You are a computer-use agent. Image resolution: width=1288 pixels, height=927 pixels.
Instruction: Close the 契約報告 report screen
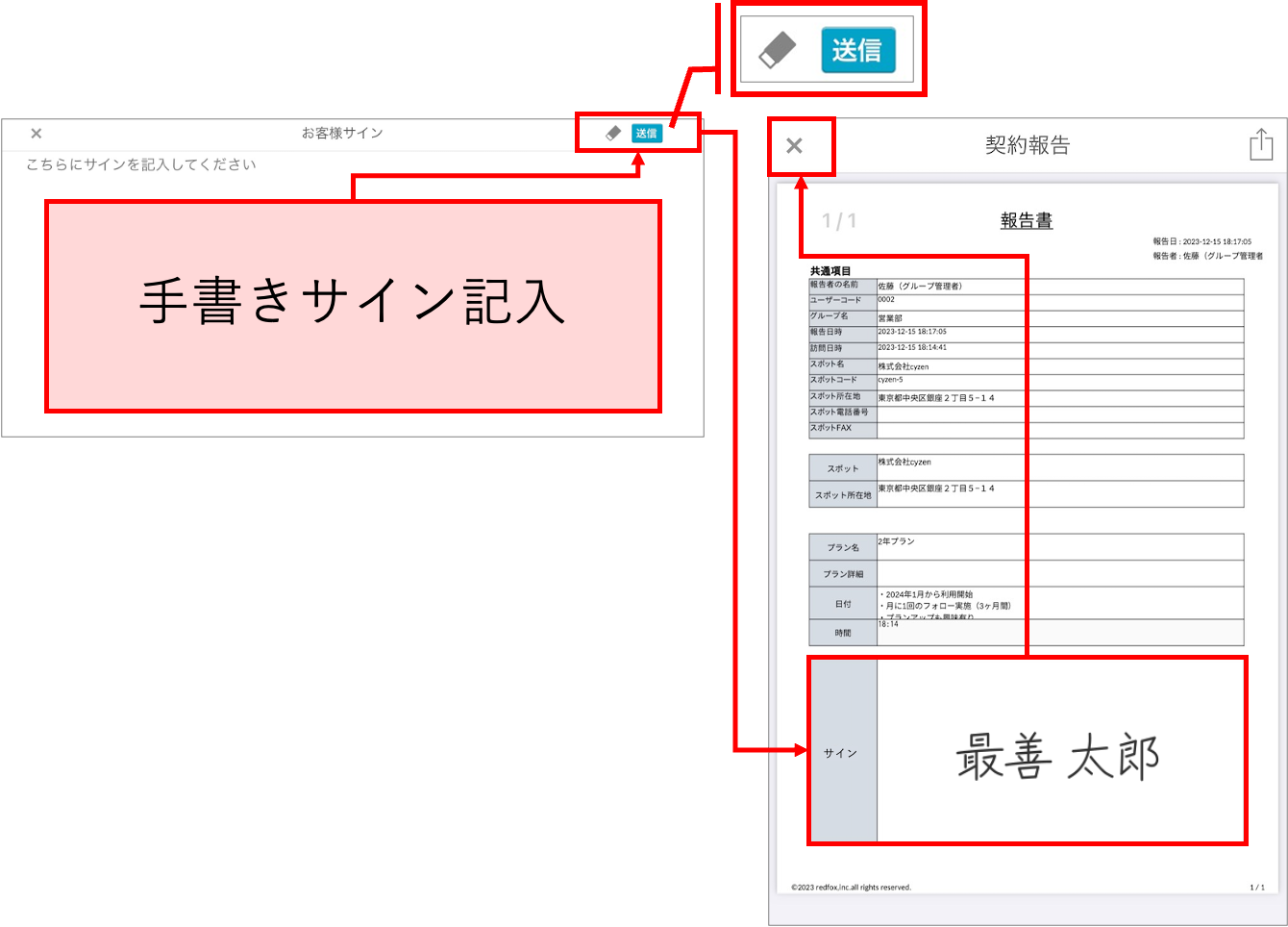click(794, 146)
